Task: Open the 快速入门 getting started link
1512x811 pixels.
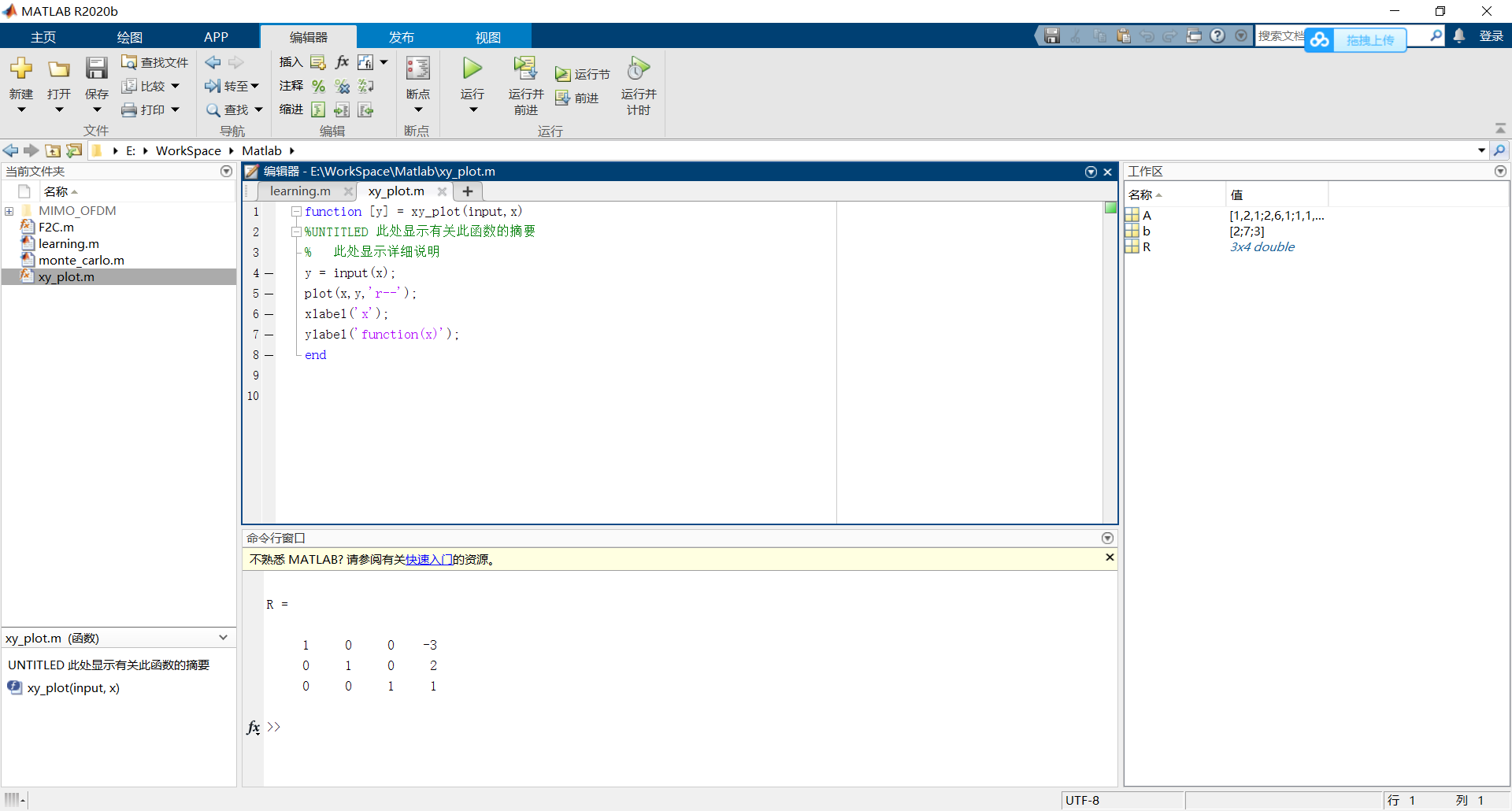Action: [x=428, y=560]
